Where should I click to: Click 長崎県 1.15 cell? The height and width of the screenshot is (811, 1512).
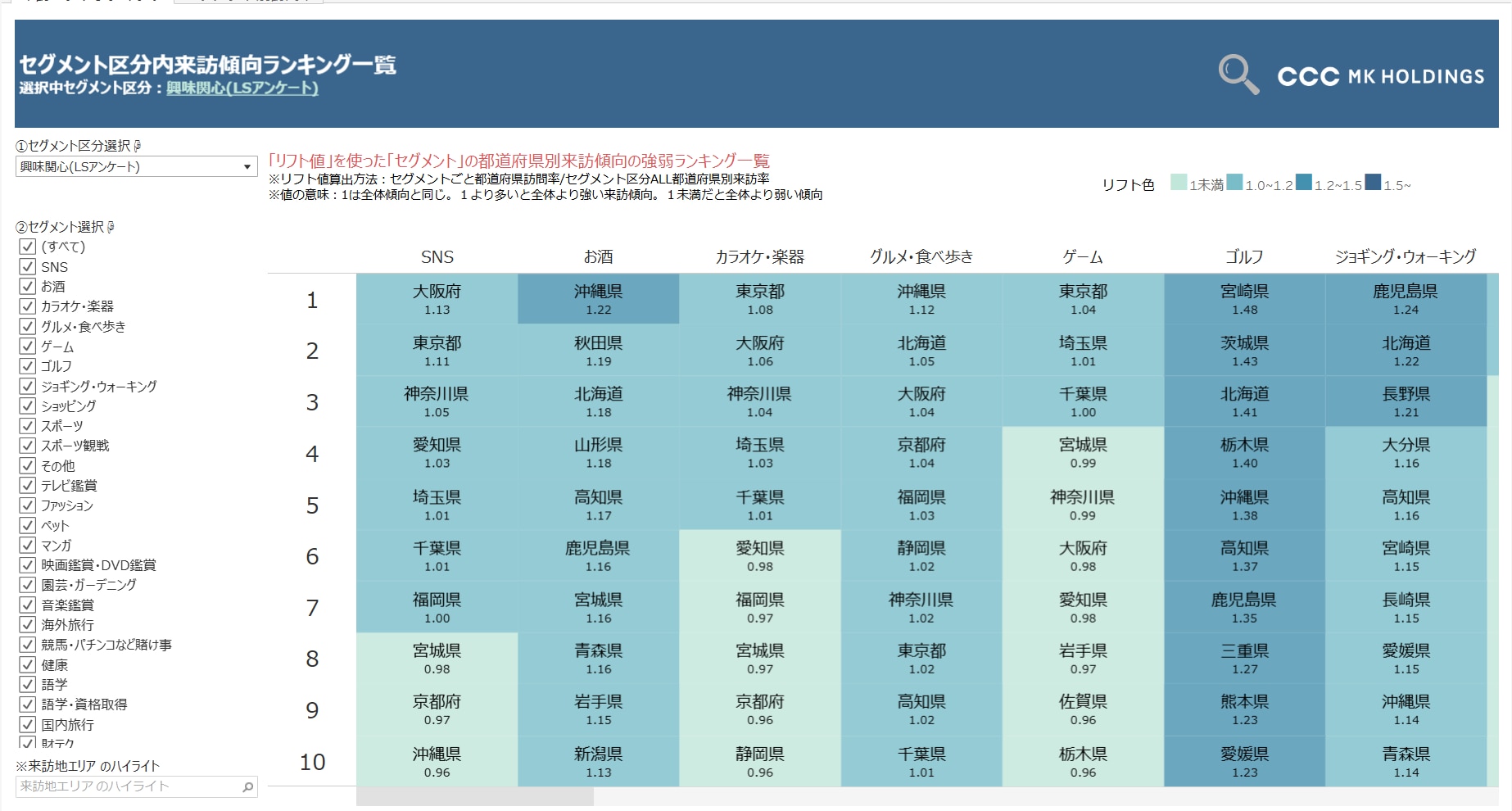pyautogui.click(x=1406, y=607)
